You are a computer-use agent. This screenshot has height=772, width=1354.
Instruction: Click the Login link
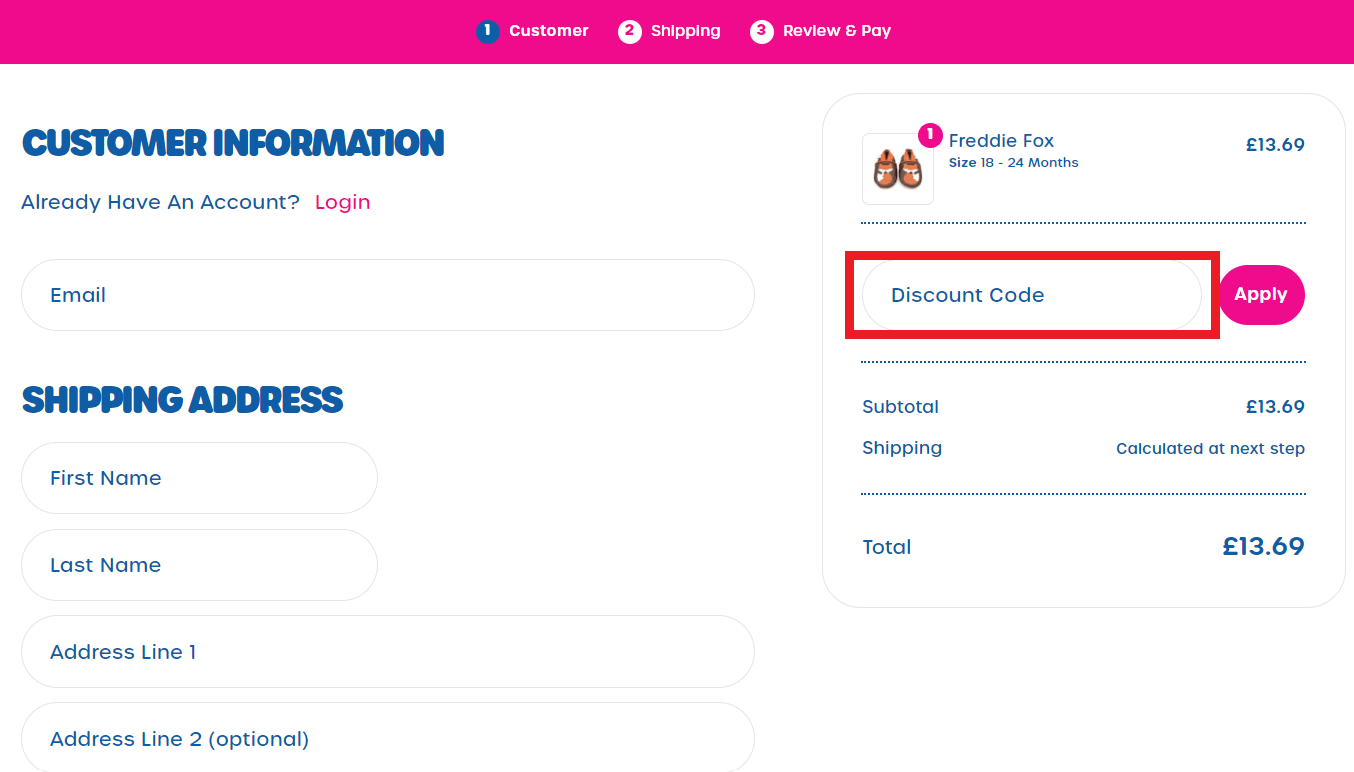[x=342, y=202]
